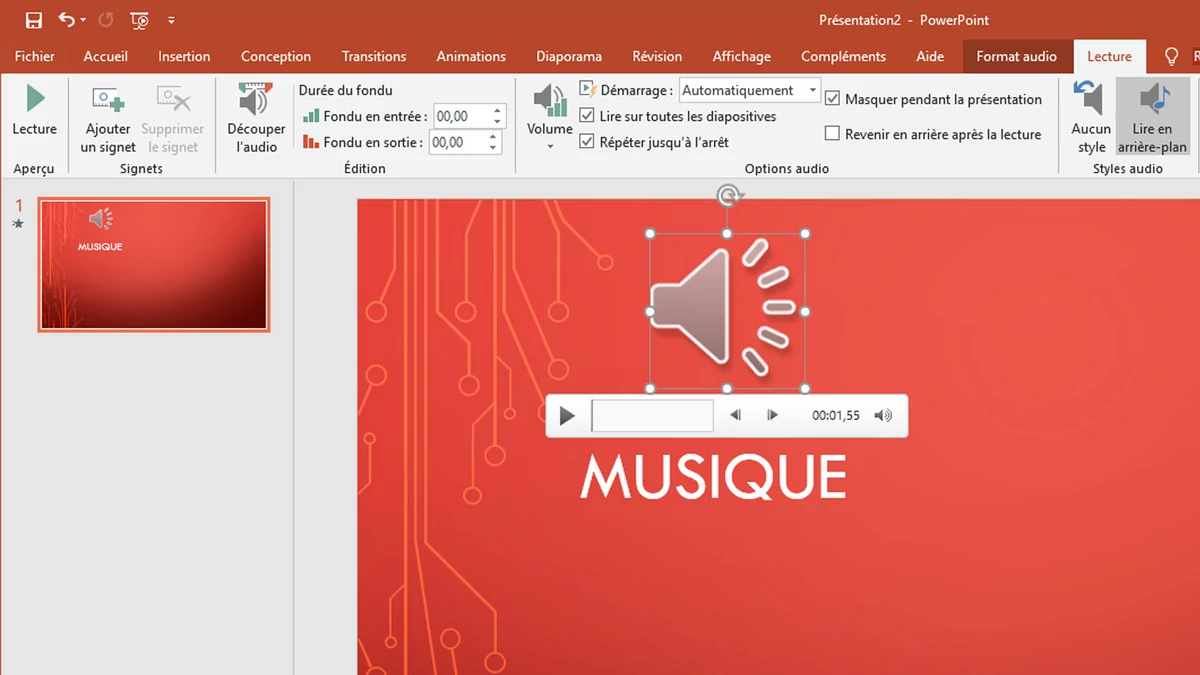Click the Lecture preview play icon
The height and width of the screenshot is (675, 1200).
tap(35, 99)
